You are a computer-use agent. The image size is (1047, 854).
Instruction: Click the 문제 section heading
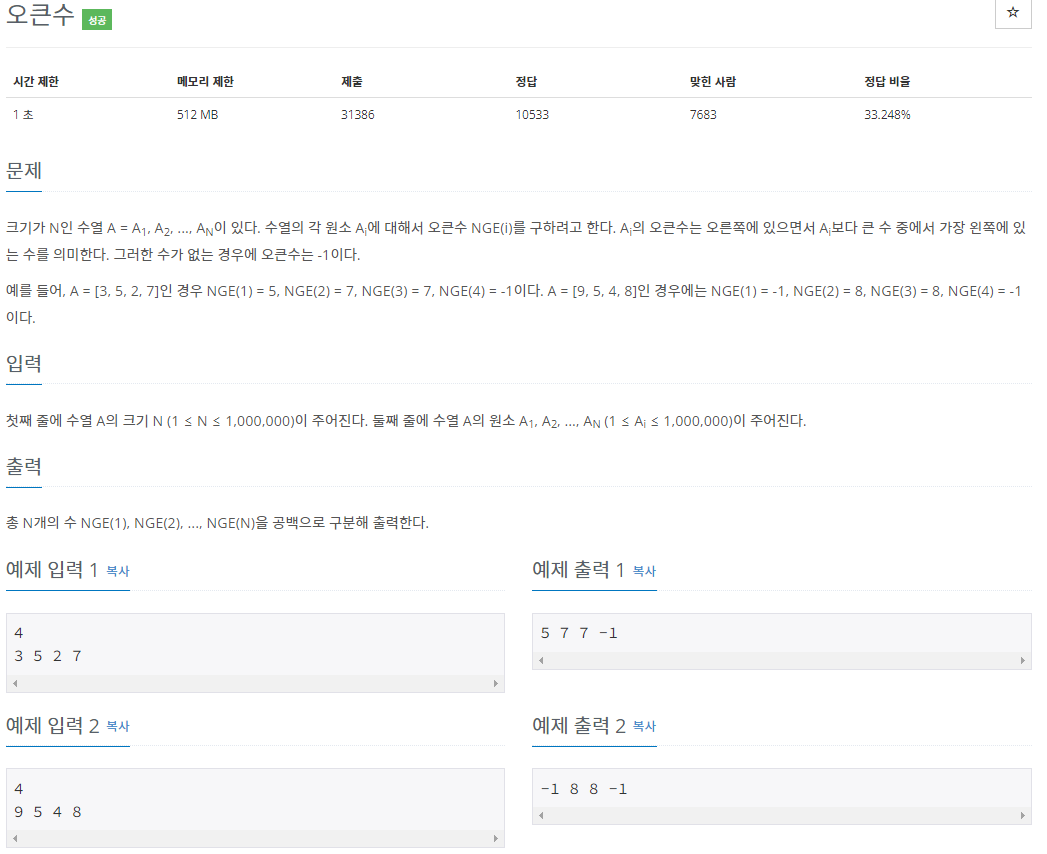point(24,171)
